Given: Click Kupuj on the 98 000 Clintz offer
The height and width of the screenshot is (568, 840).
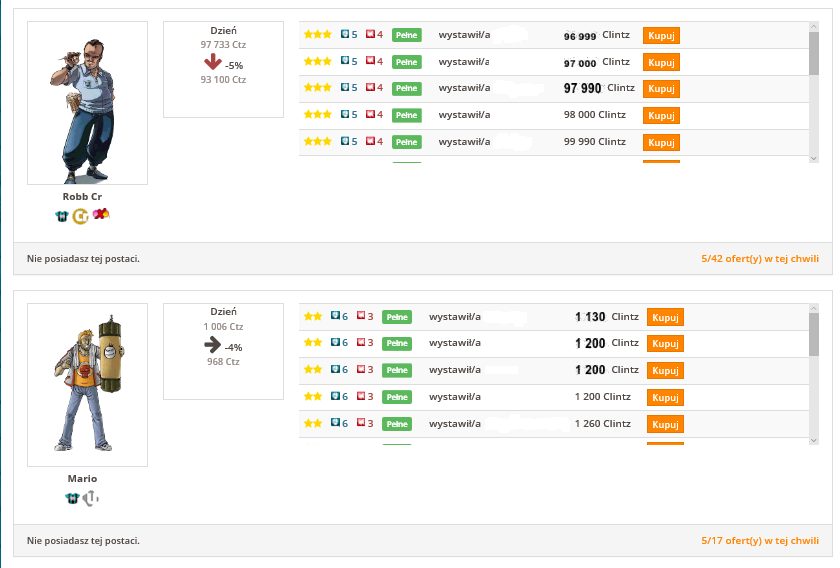Looking at the screenshot, I should [661, 115].
